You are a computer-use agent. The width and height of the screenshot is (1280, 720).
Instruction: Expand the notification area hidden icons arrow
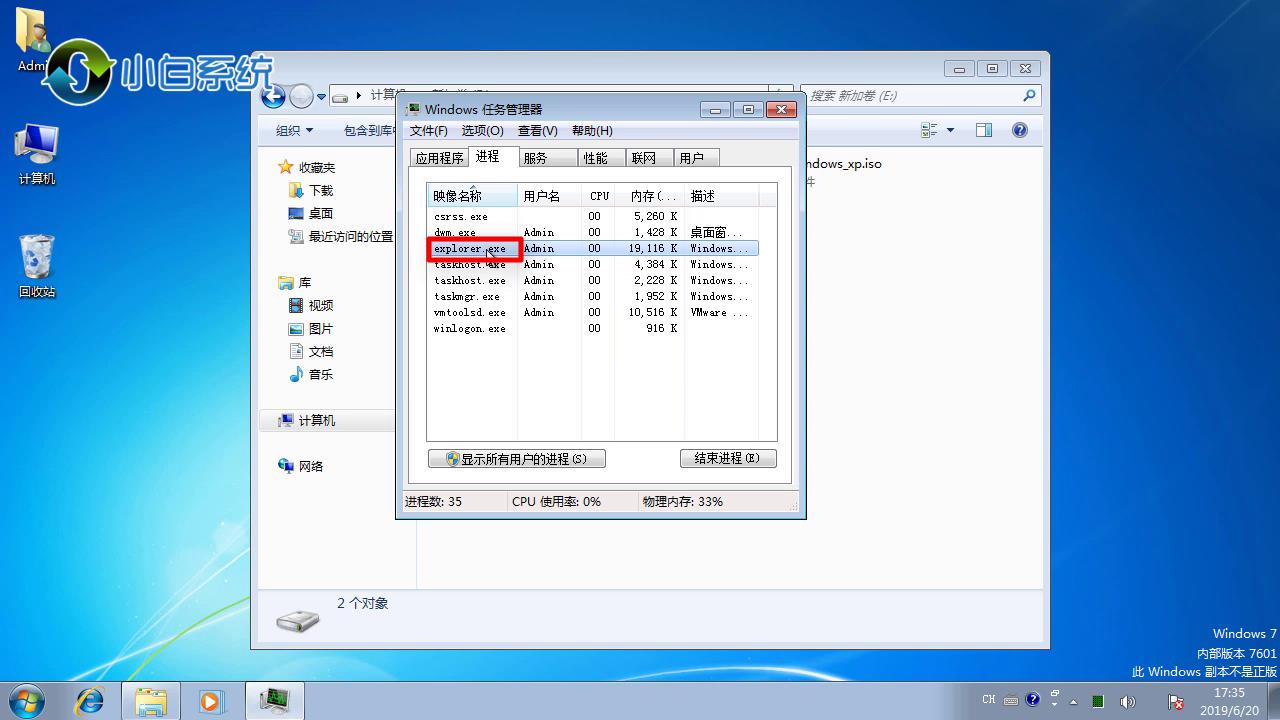coord(1075,701)
